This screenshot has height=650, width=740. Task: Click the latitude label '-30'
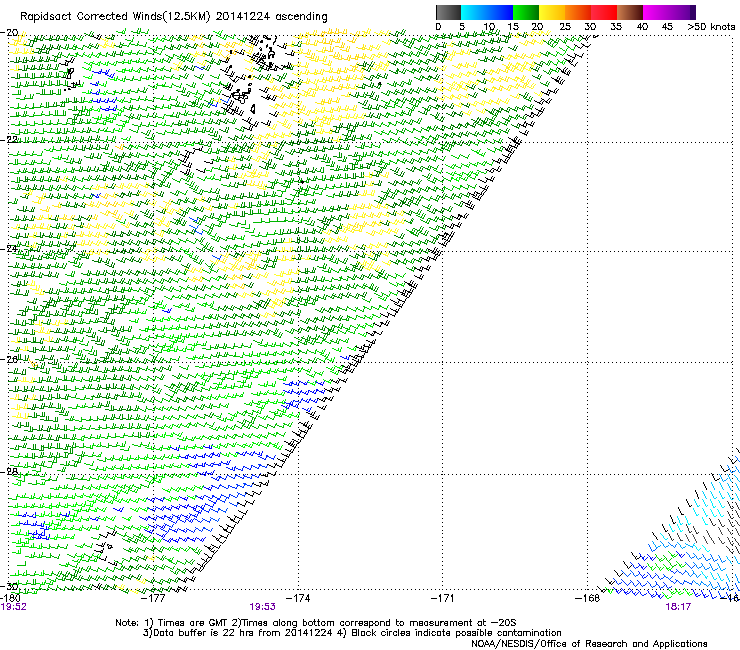tap(9, 586)
